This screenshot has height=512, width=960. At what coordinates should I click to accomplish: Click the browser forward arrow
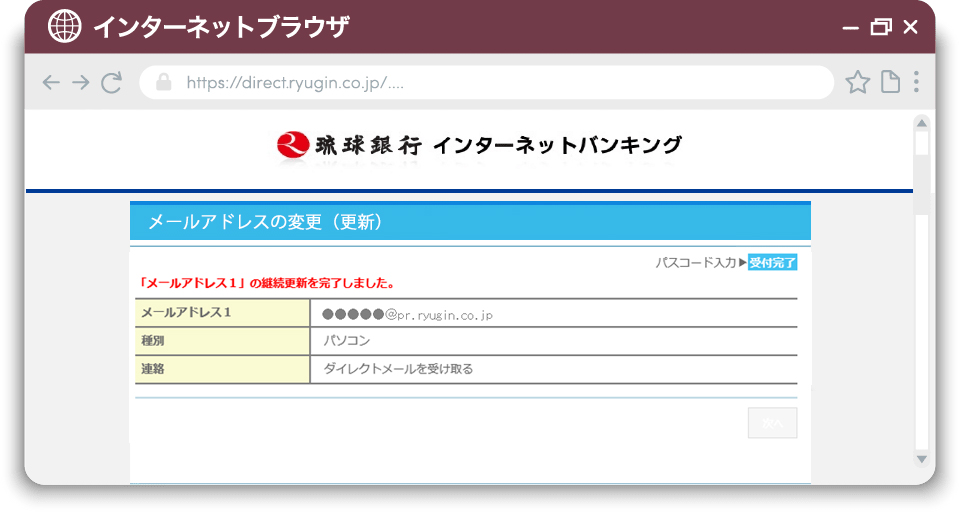[81, 83]
